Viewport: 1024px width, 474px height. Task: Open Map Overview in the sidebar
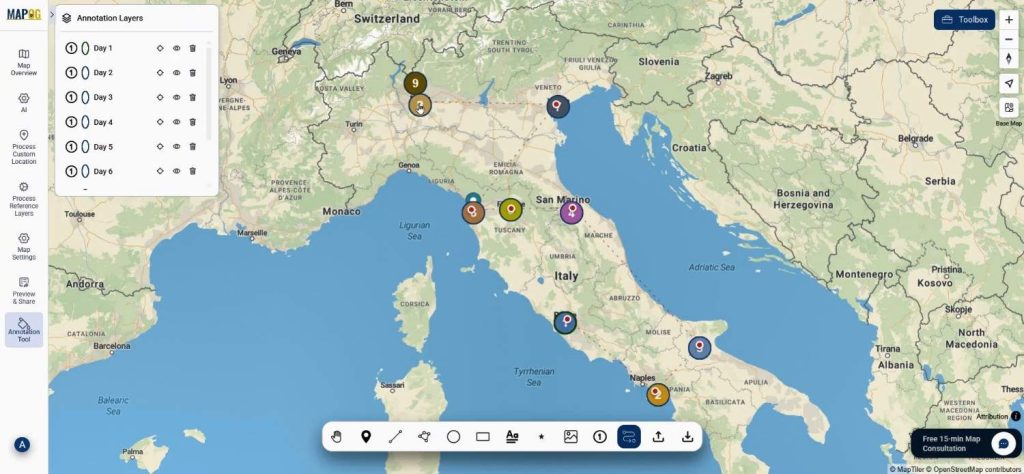pyautogui.click(x=24, y=62)
